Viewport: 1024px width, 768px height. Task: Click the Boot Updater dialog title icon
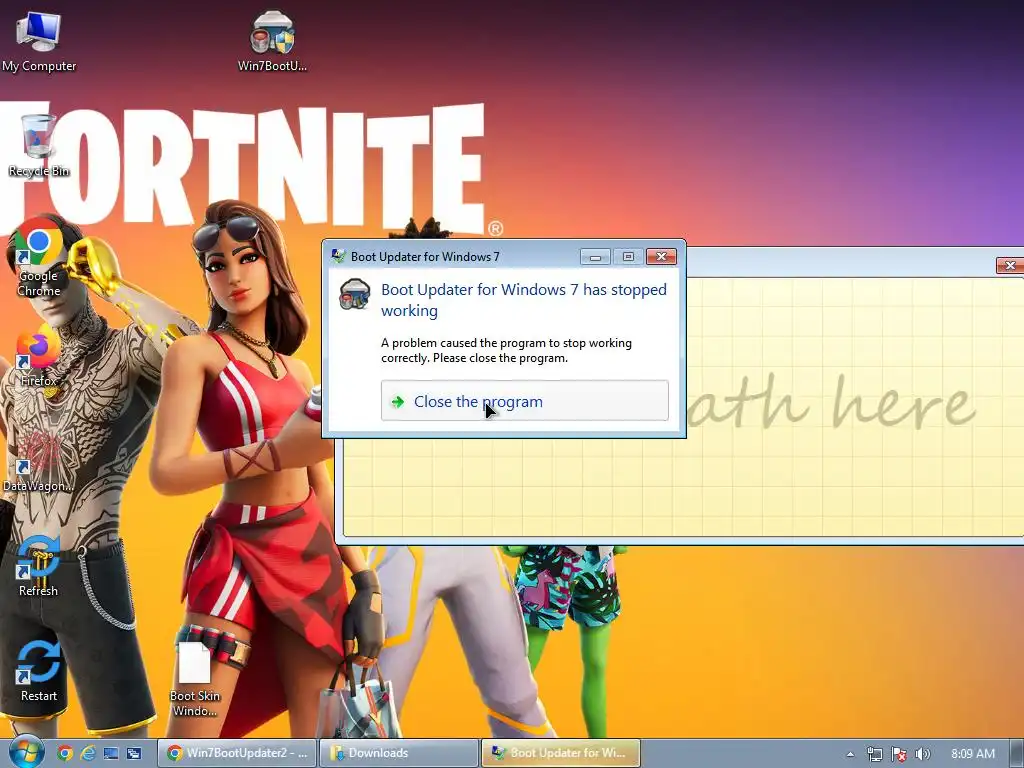pyautogui.click(x=338, y=256)
